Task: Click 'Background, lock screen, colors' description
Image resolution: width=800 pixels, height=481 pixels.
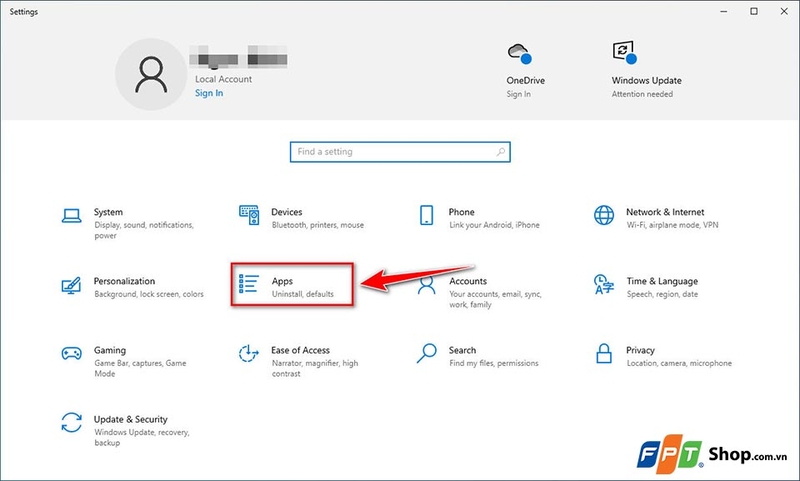Action: point(149,294)
